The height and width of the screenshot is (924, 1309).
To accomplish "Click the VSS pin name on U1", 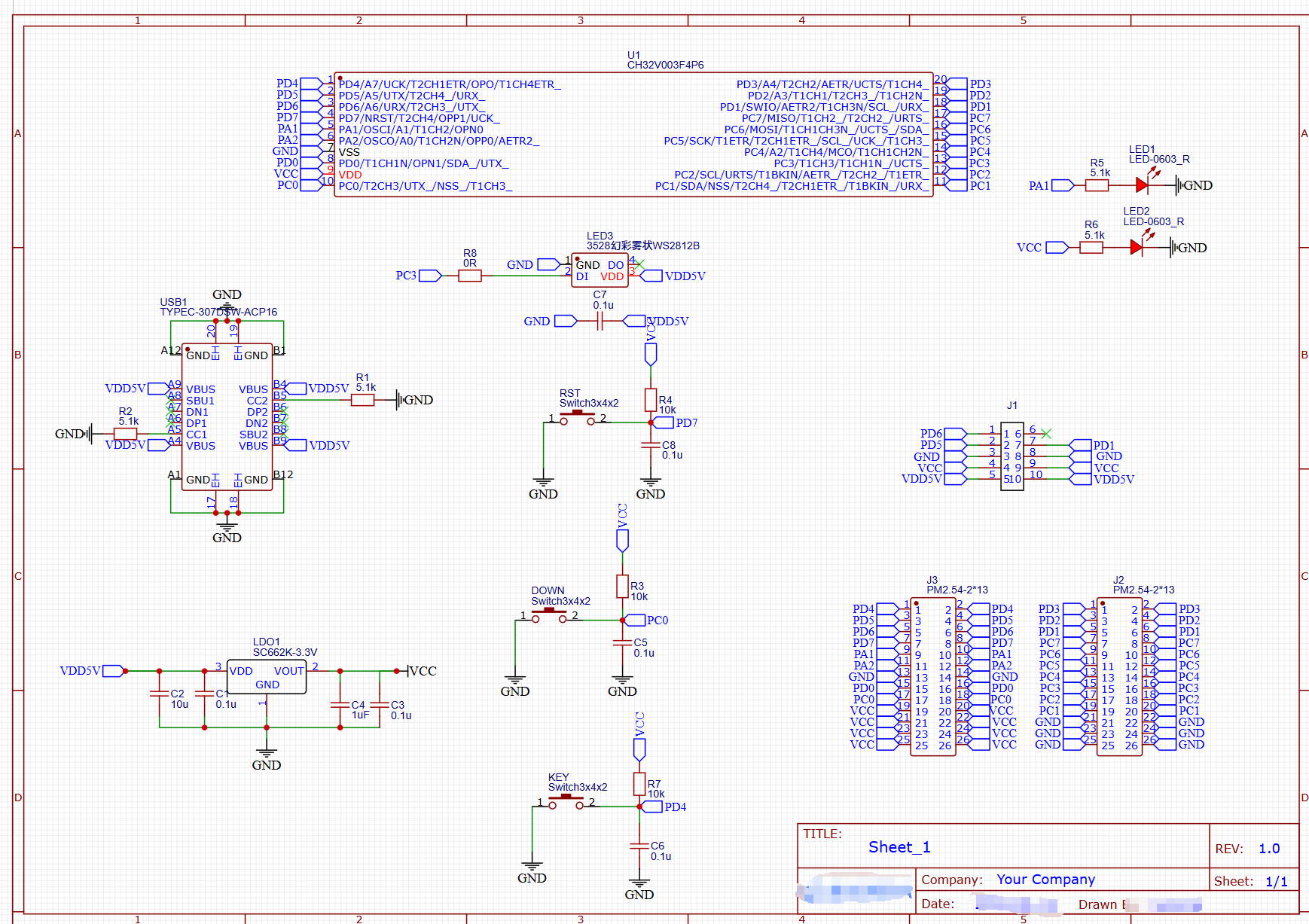I will point(349,152).
